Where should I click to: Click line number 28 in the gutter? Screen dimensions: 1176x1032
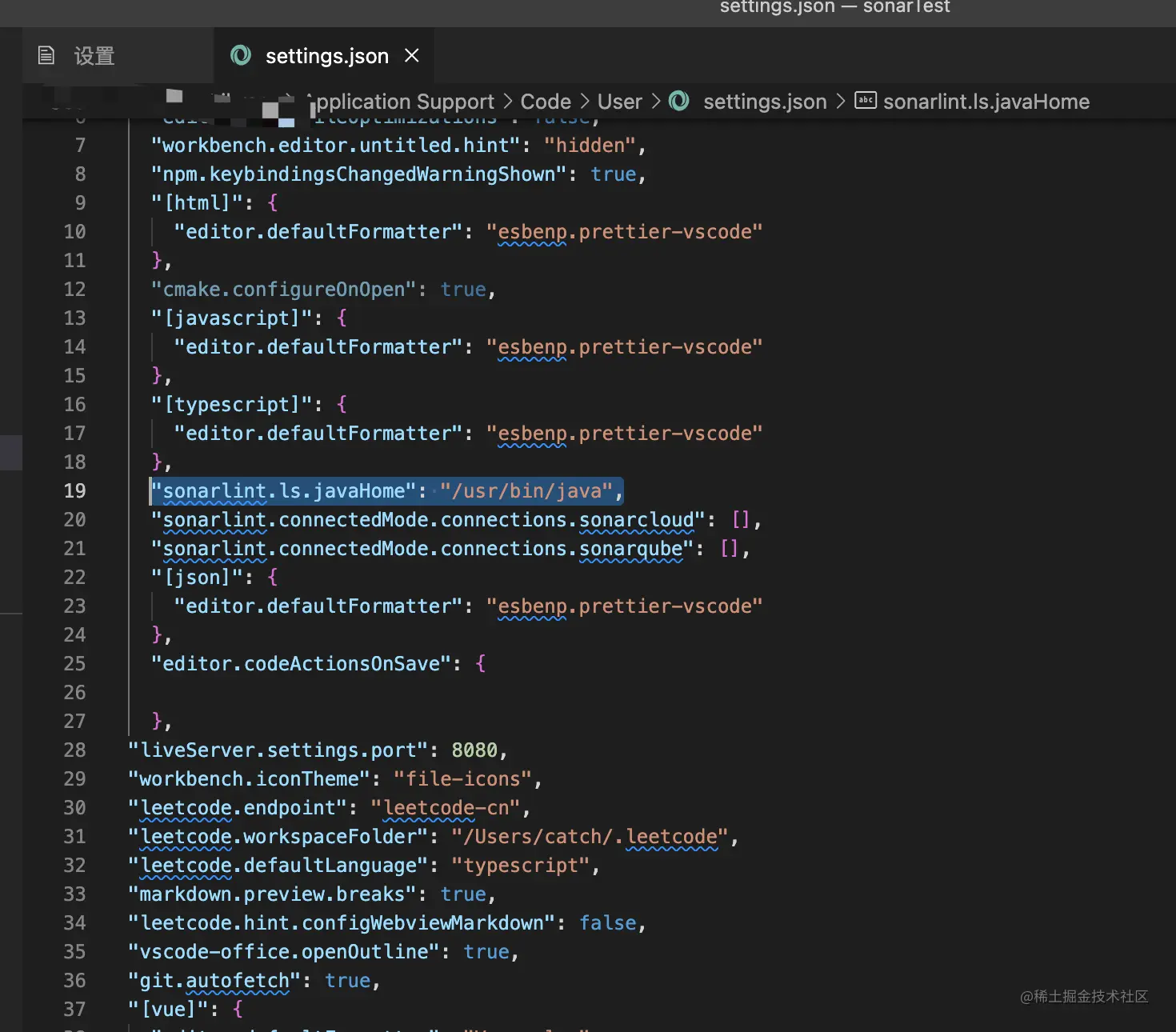coord(74,750)
